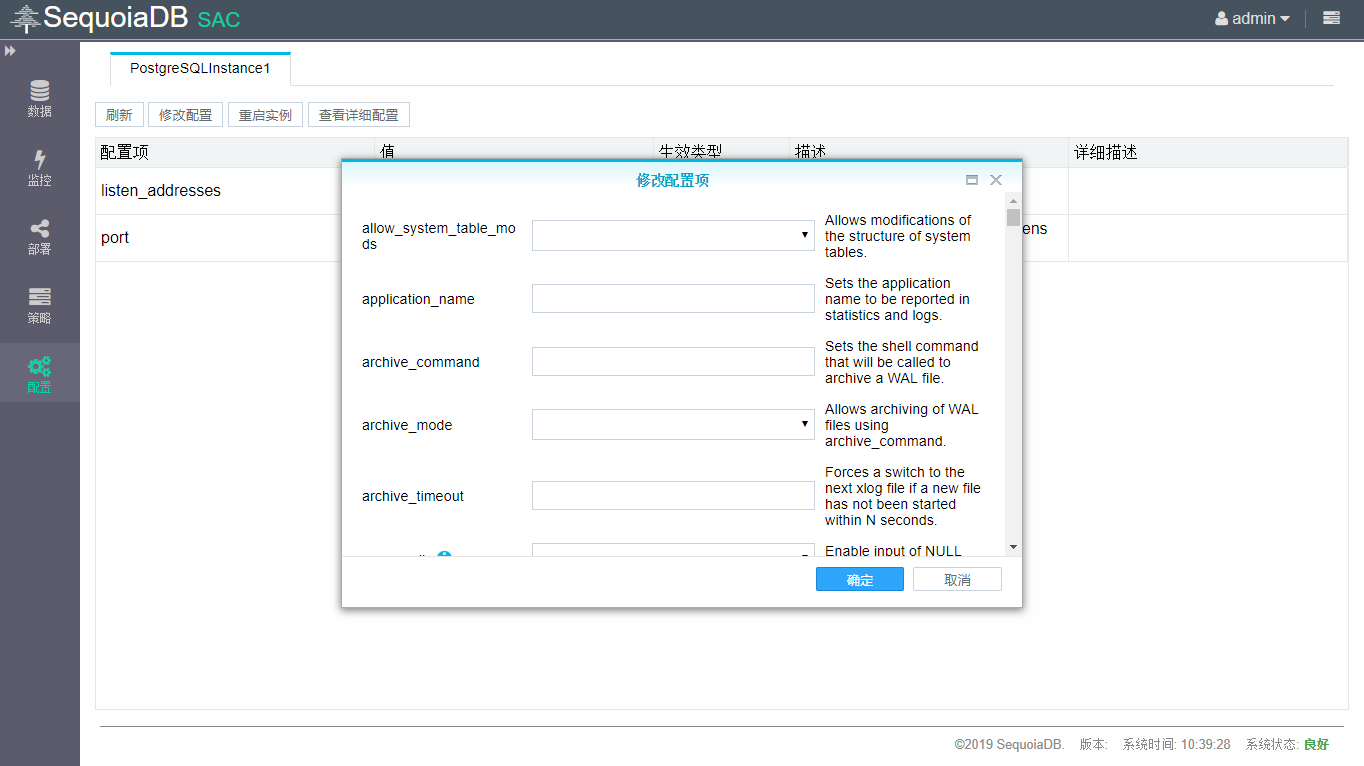Click the server icon in the top bar
This screenshot has width=1364, height=766.
[1331, 18]
